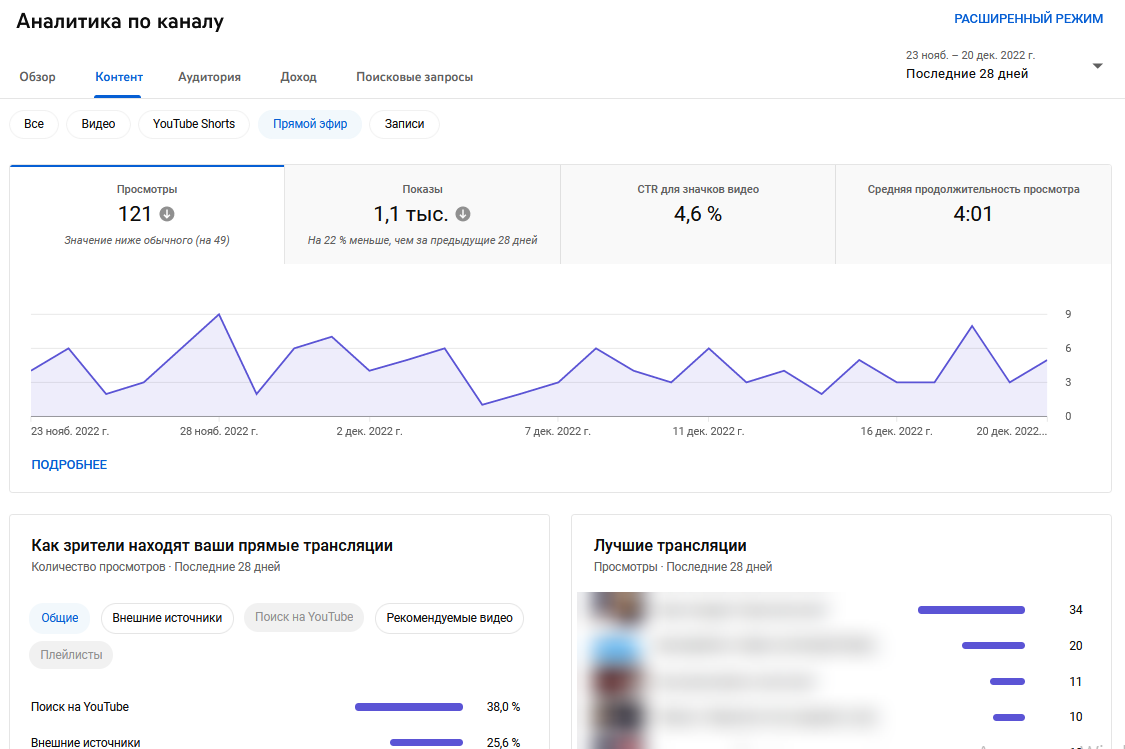The image size is (1125, 749).
Task: Switch to the Поисковые запросы tab
Action: coord(416,76)
